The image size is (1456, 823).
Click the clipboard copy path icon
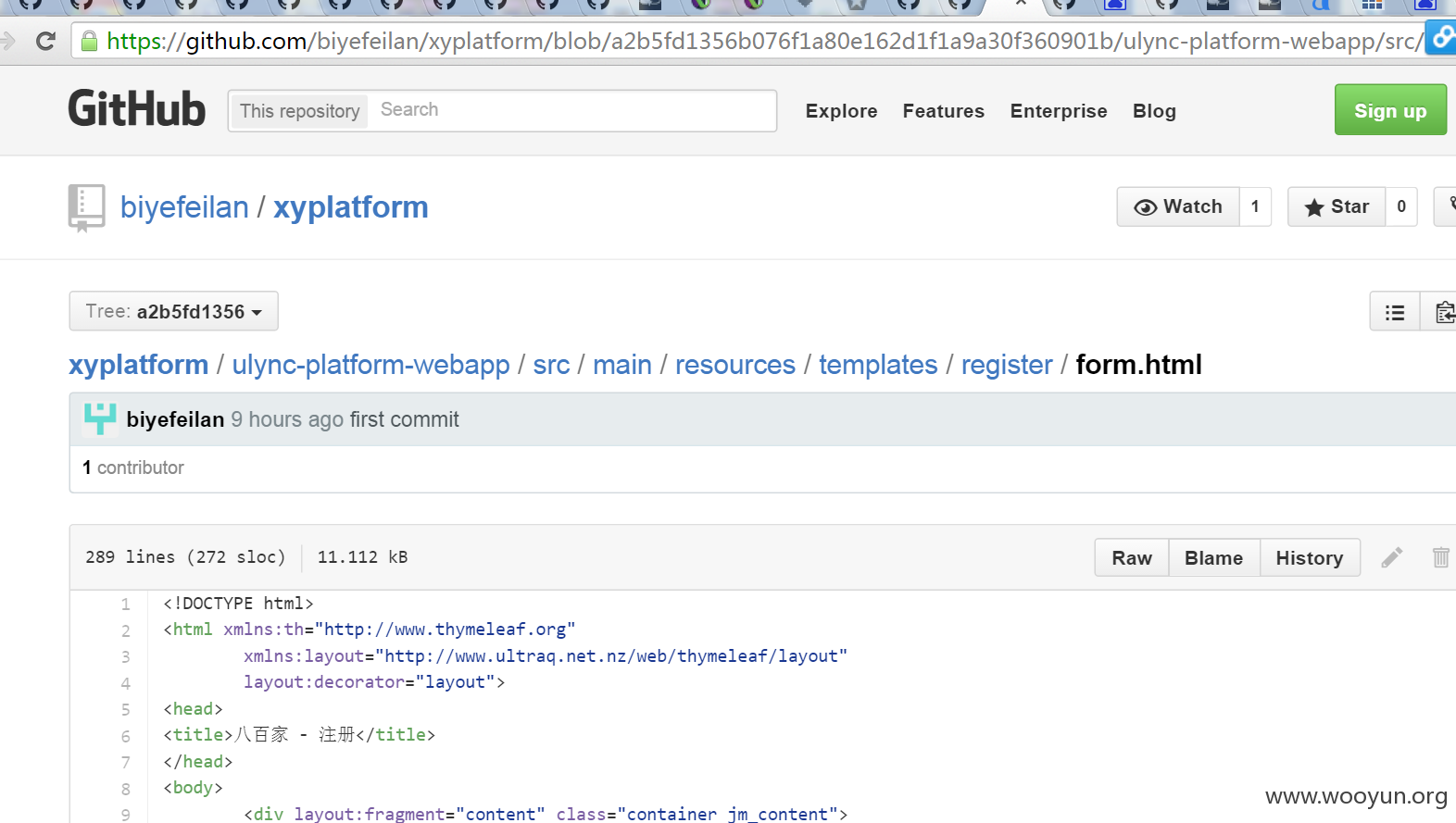pos(1441,312)
